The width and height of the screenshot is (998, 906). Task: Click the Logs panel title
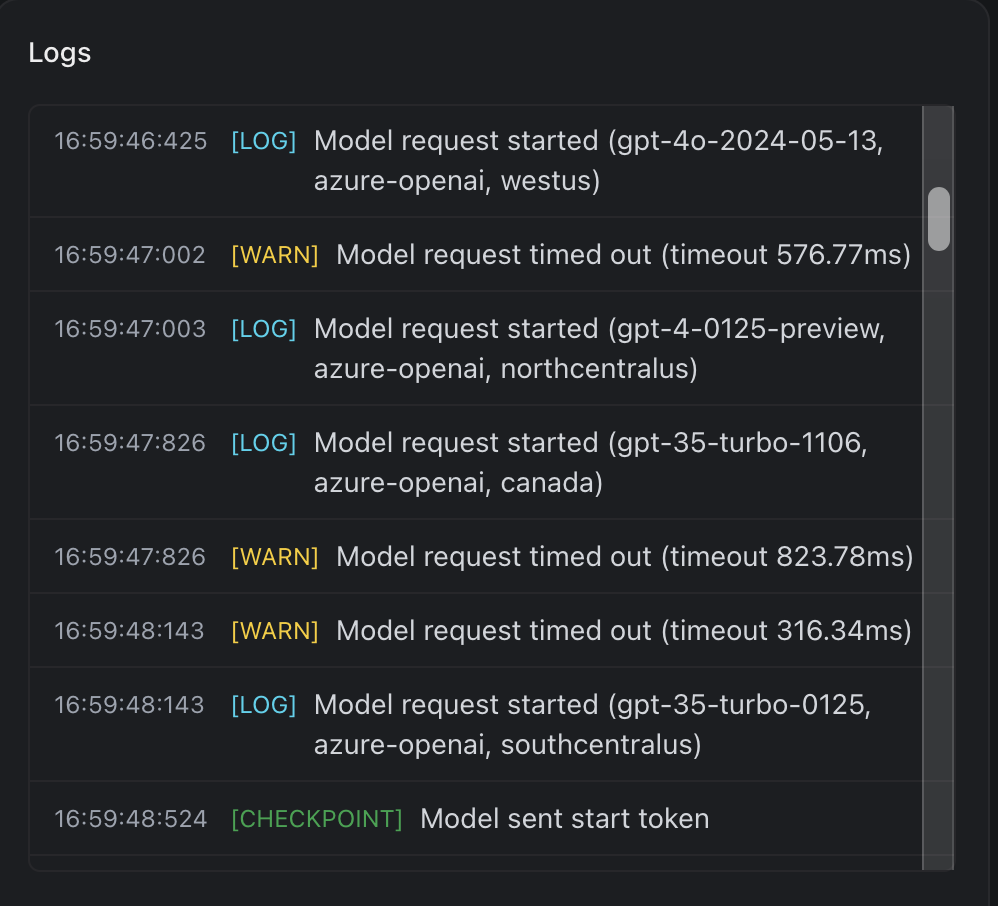coord(60,52)
